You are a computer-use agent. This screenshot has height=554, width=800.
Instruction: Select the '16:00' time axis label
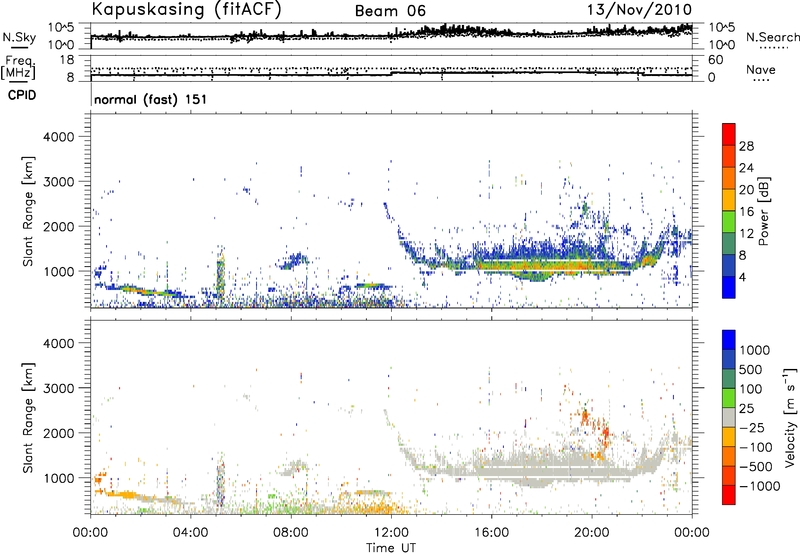pos(491,533)
